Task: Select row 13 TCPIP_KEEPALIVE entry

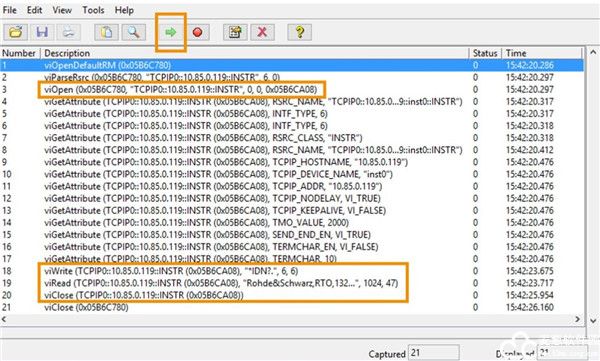Action: point(292,211)
